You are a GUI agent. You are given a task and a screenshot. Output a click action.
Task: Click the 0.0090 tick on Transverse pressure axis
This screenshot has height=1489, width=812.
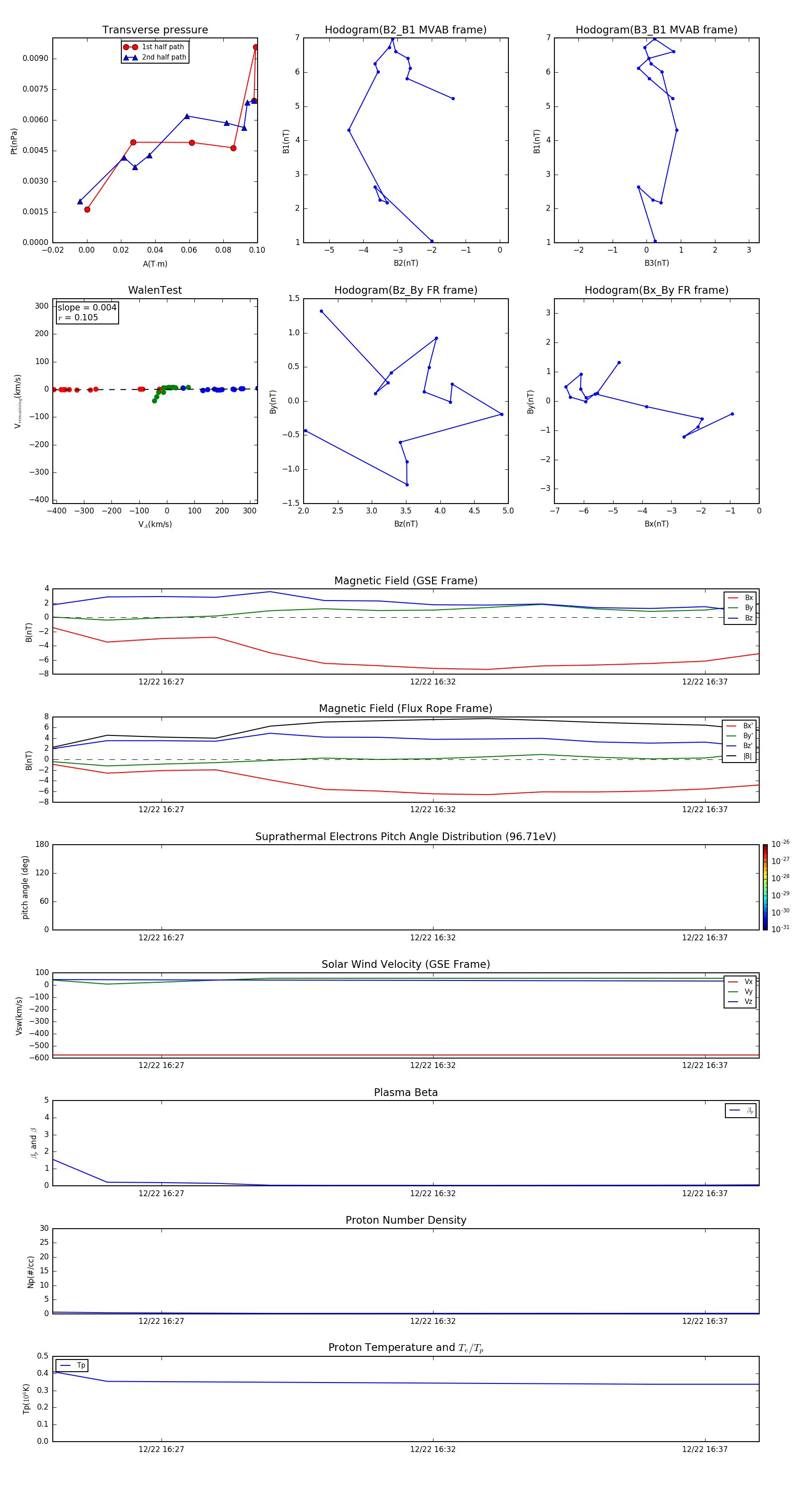[x=35, y=58]
